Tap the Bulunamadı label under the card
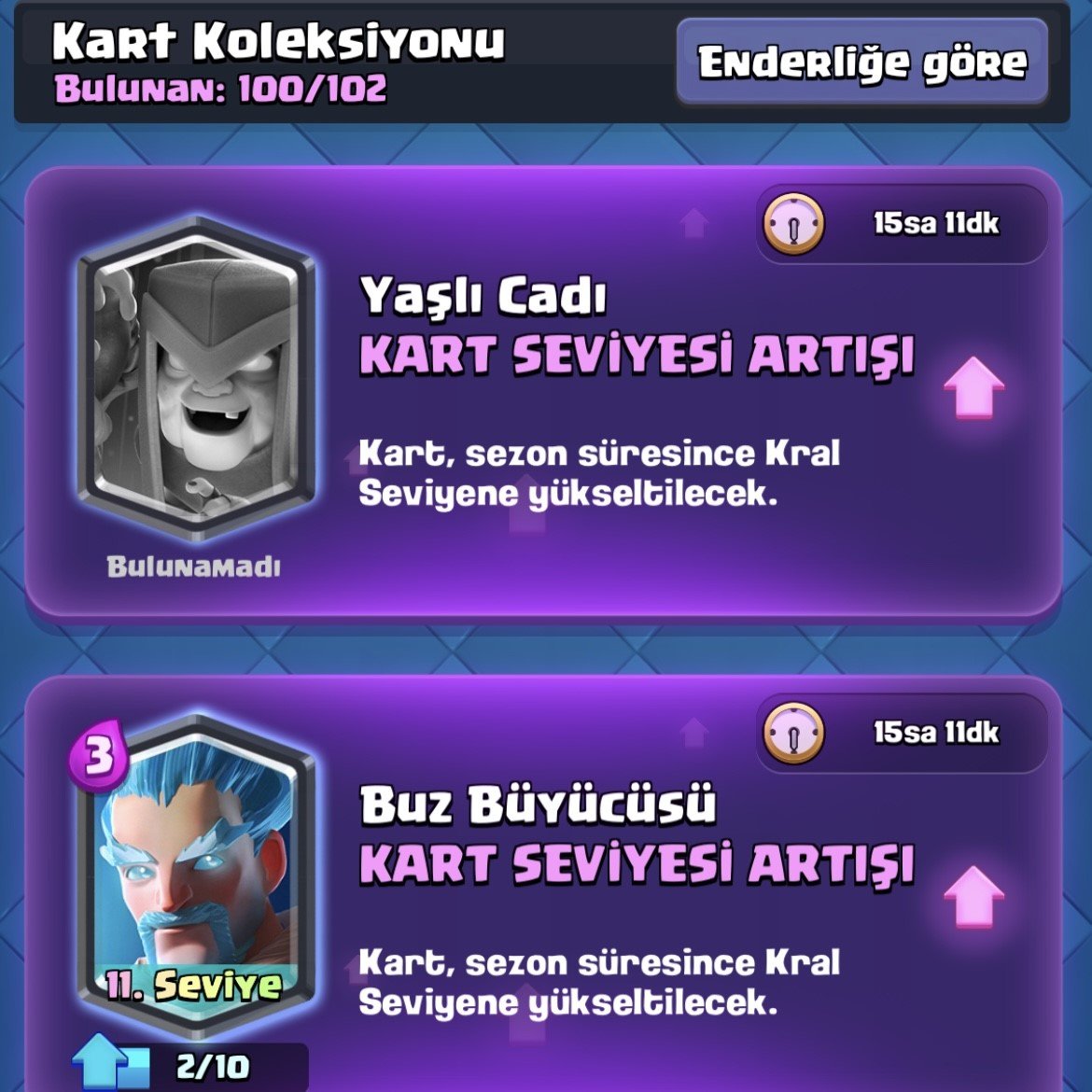The height and width of the screenshot is (1092, 1092). 193,567
